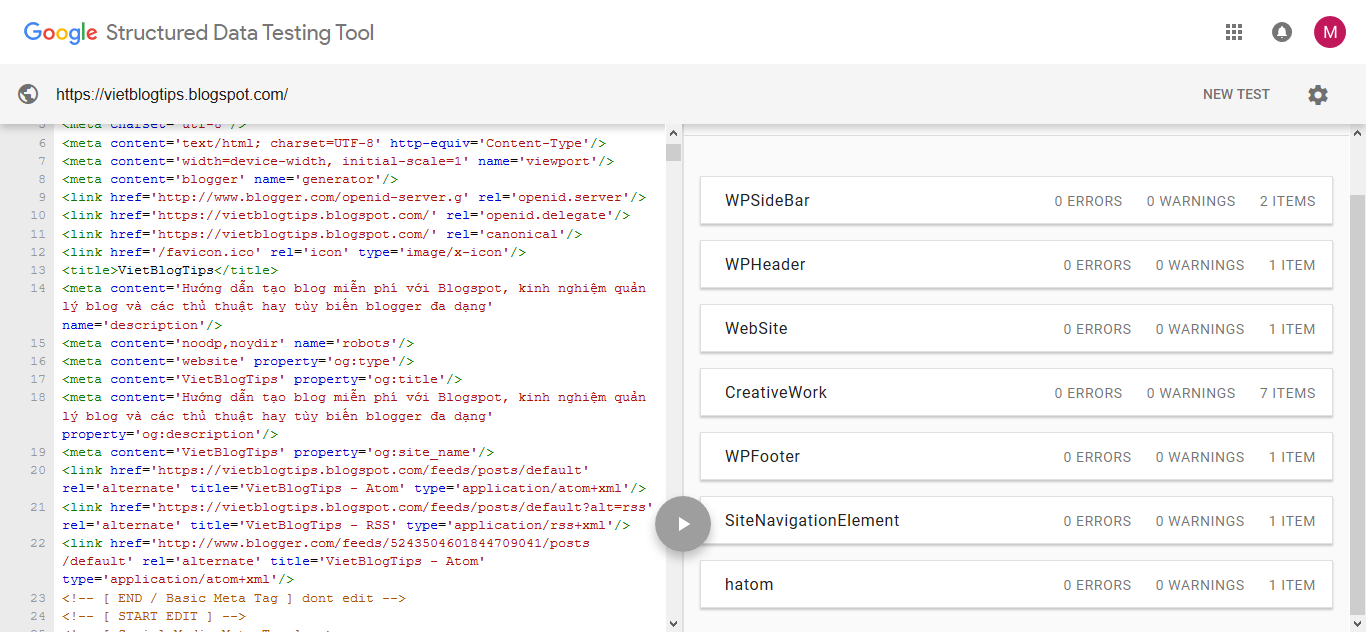Screen dimensions: 1366x632
Task: Click line number 14 in the gutter
Action: click(38, 288)
